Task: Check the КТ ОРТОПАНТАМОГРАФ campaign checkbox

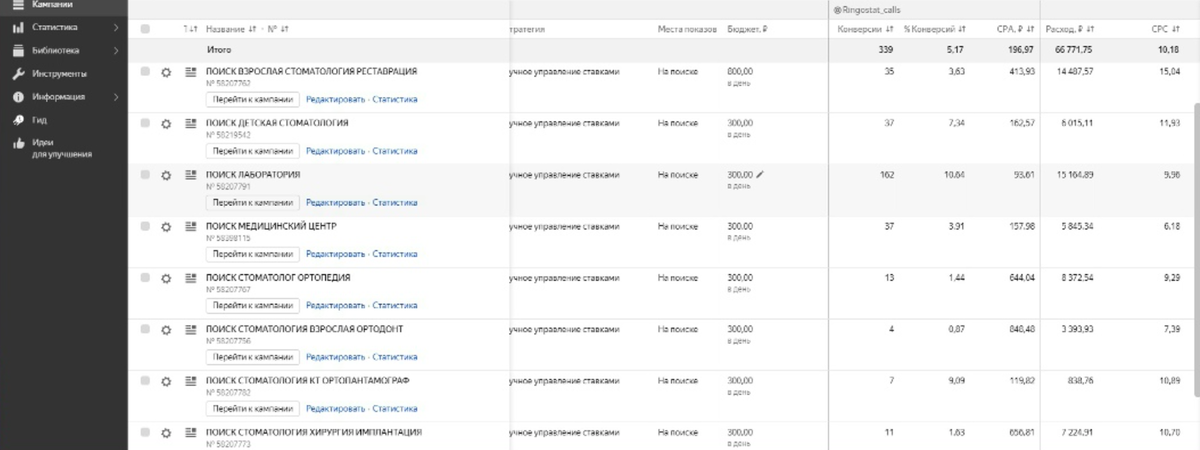Action: click(145, 381)
